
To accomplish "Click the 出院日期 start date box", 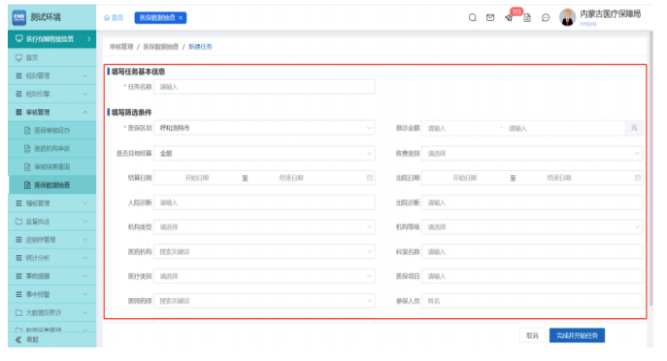I will click(465, 178).
